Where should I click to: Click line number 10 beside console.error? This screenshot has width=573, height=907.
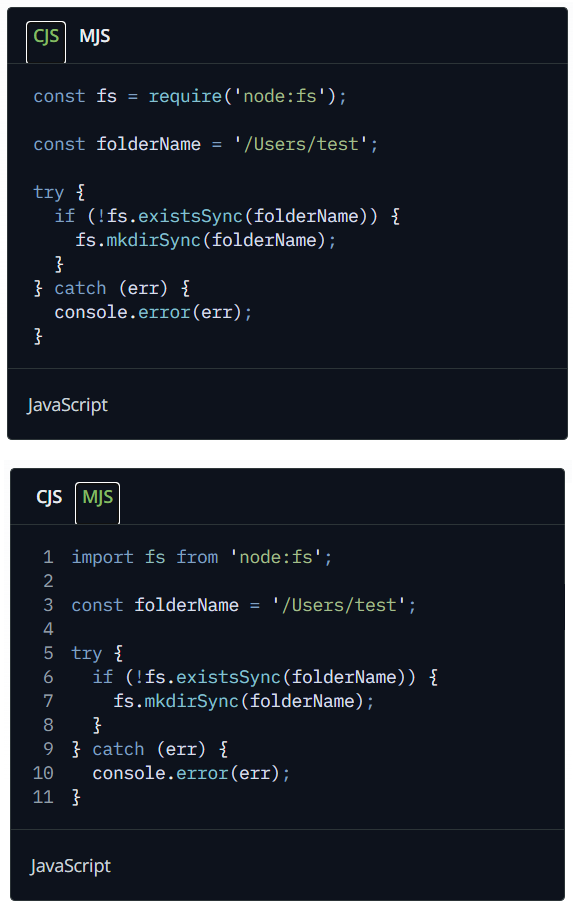[43, 773]
